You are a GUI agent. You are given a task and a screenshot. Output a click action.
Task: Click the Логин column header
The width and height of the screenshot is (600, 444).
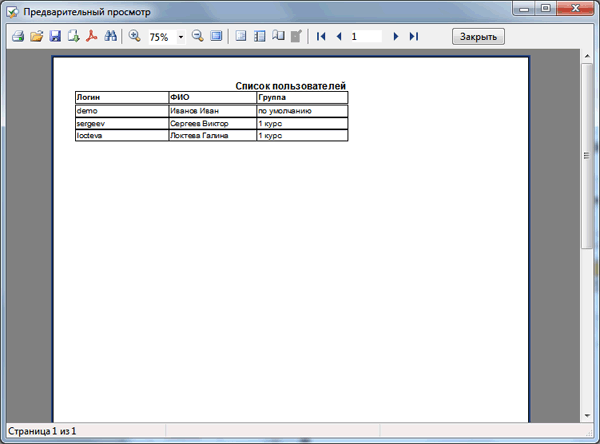click(x=122, y=97)
